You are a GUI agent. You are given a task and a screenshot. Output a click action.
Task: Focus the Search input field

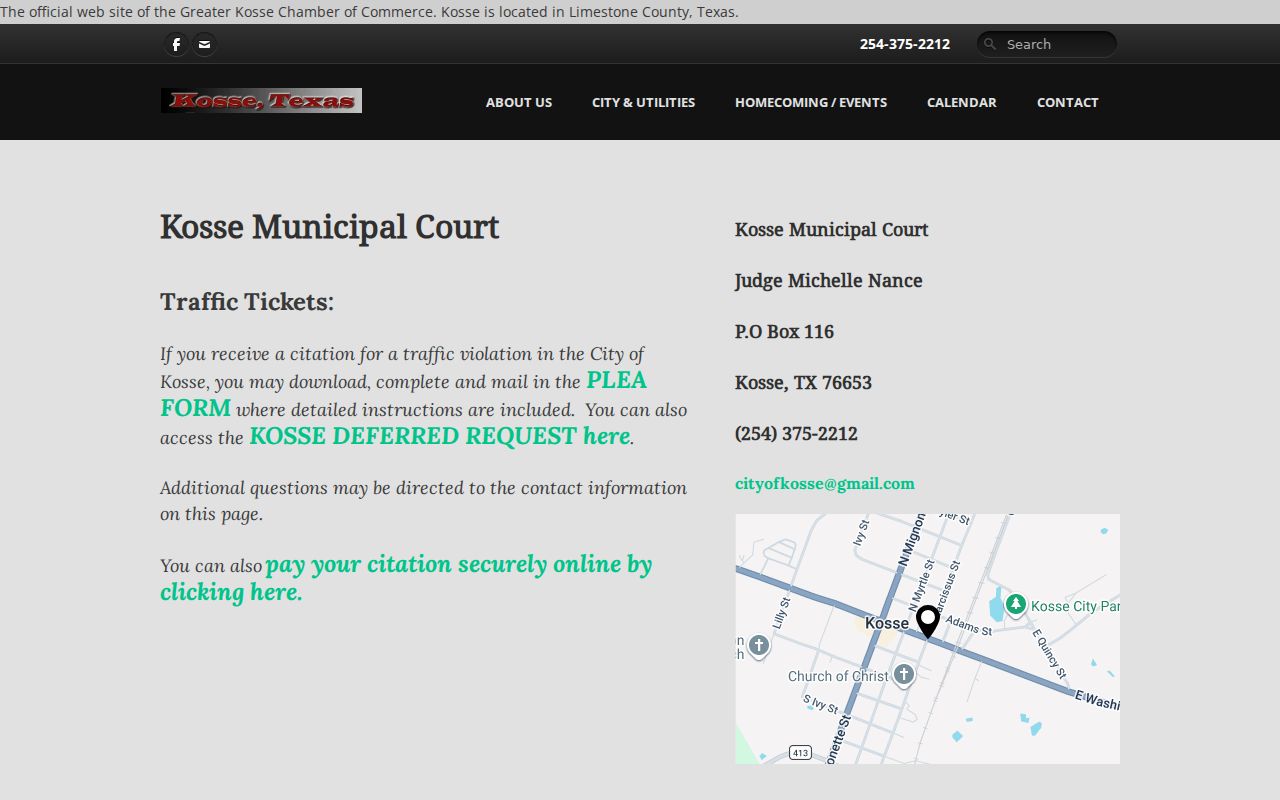1047,44
